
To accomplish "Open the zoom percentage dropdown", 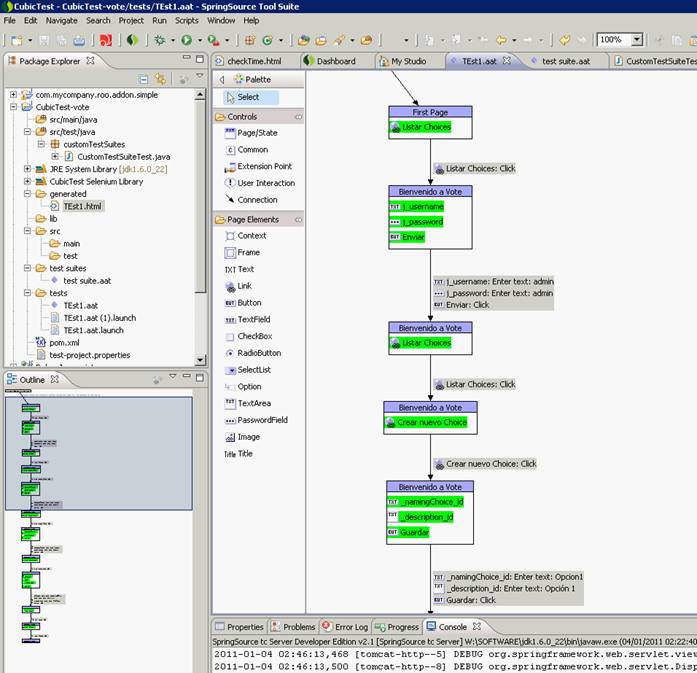I will click(637, 40).
